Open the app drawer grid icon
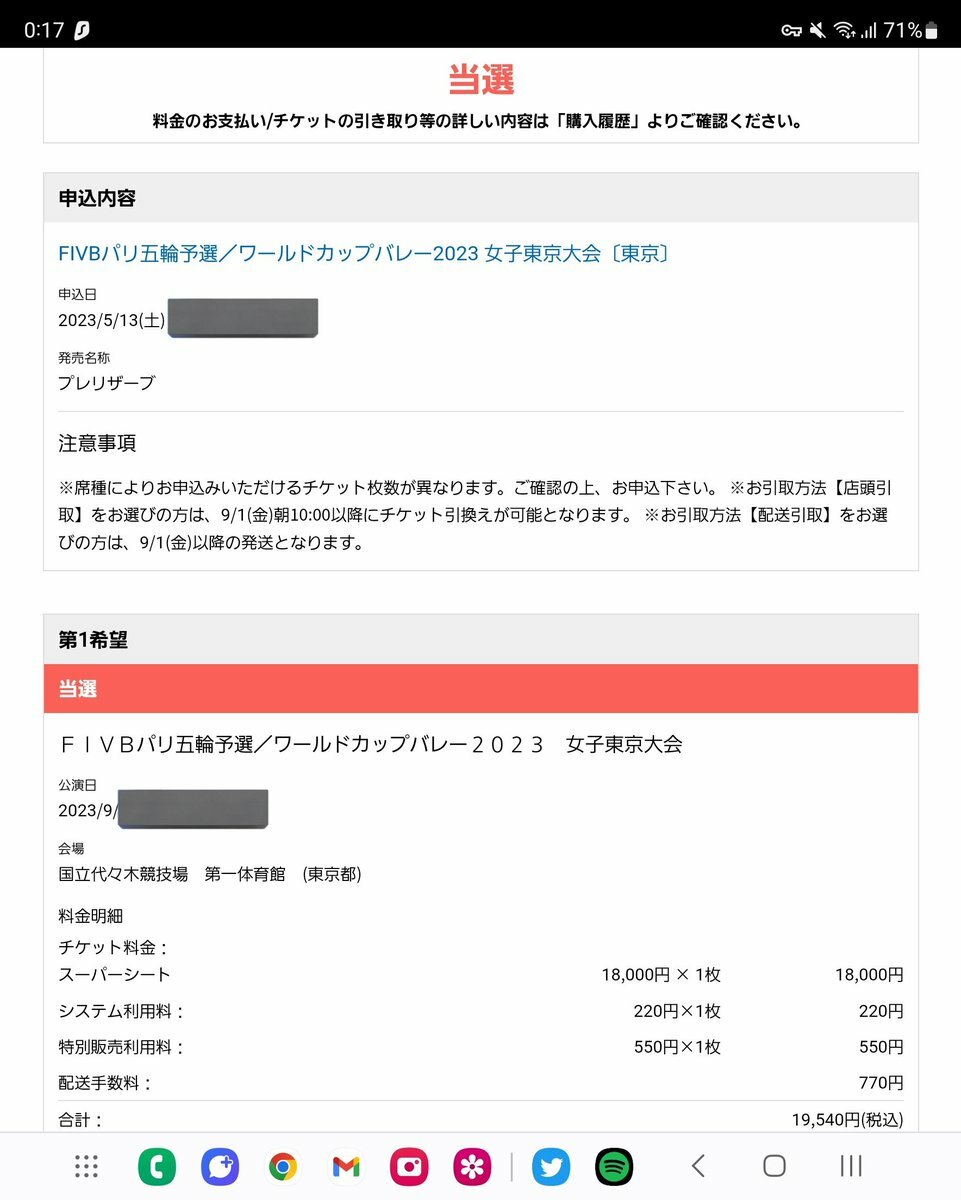The width and height of the screenshot is (961, 1200). pos(87,1166)
